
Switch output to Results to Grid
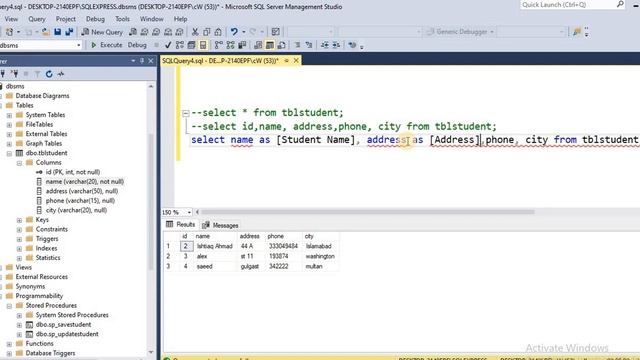(x=270, y=45)
